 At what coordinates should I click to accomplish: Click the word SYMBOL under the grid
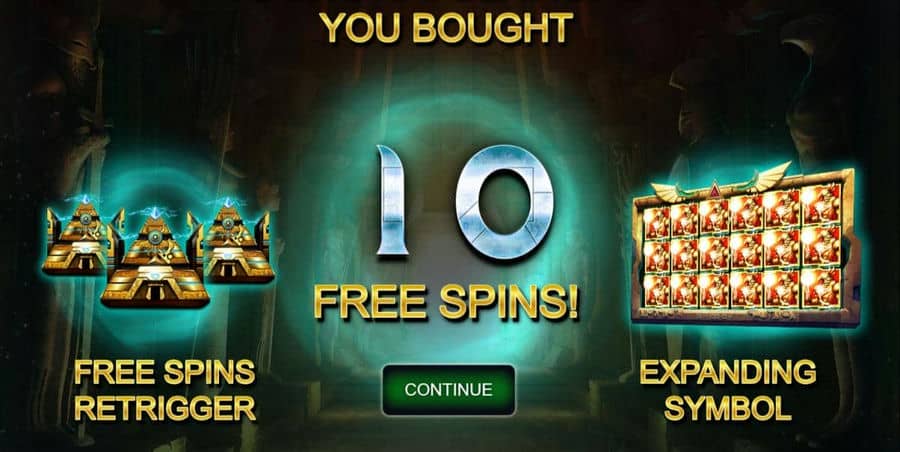point(728,407)
